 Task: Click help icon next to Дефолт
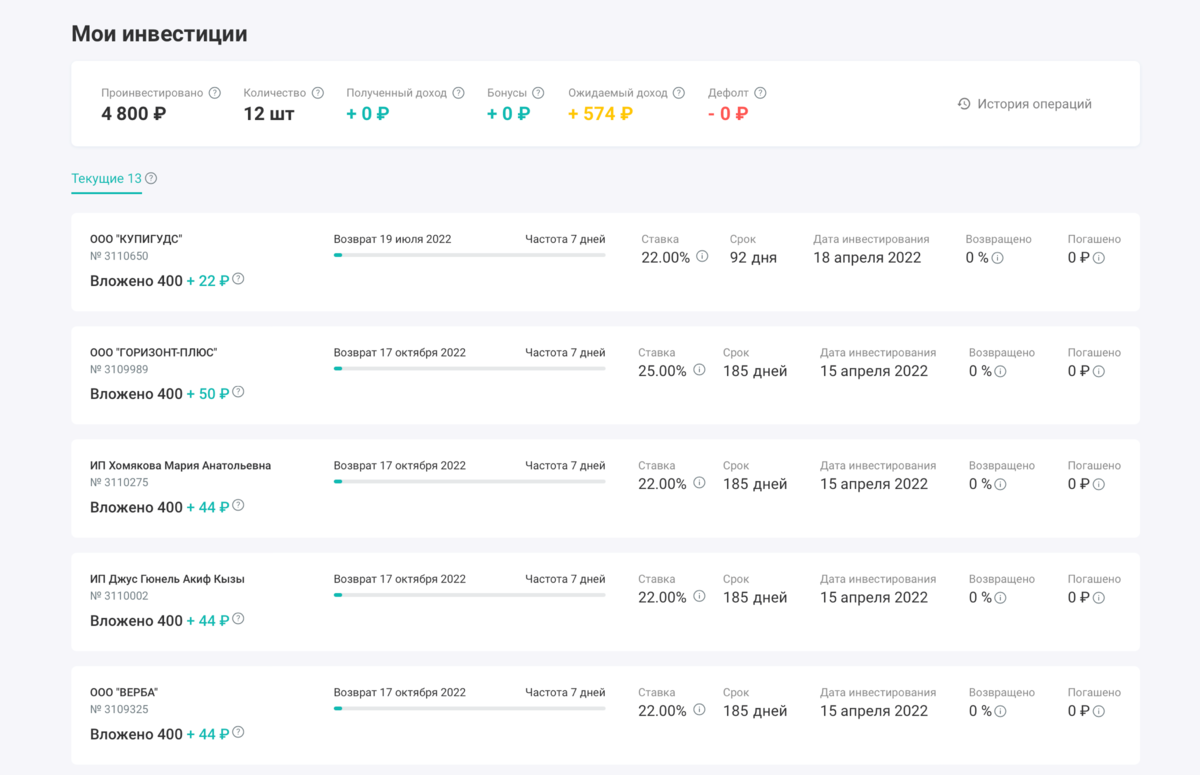click(760, 93)
